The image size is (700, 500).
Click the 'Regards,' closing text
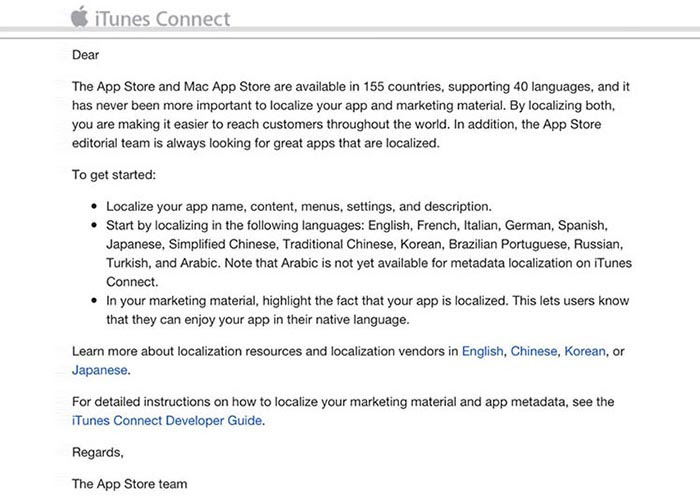(98, 452)
